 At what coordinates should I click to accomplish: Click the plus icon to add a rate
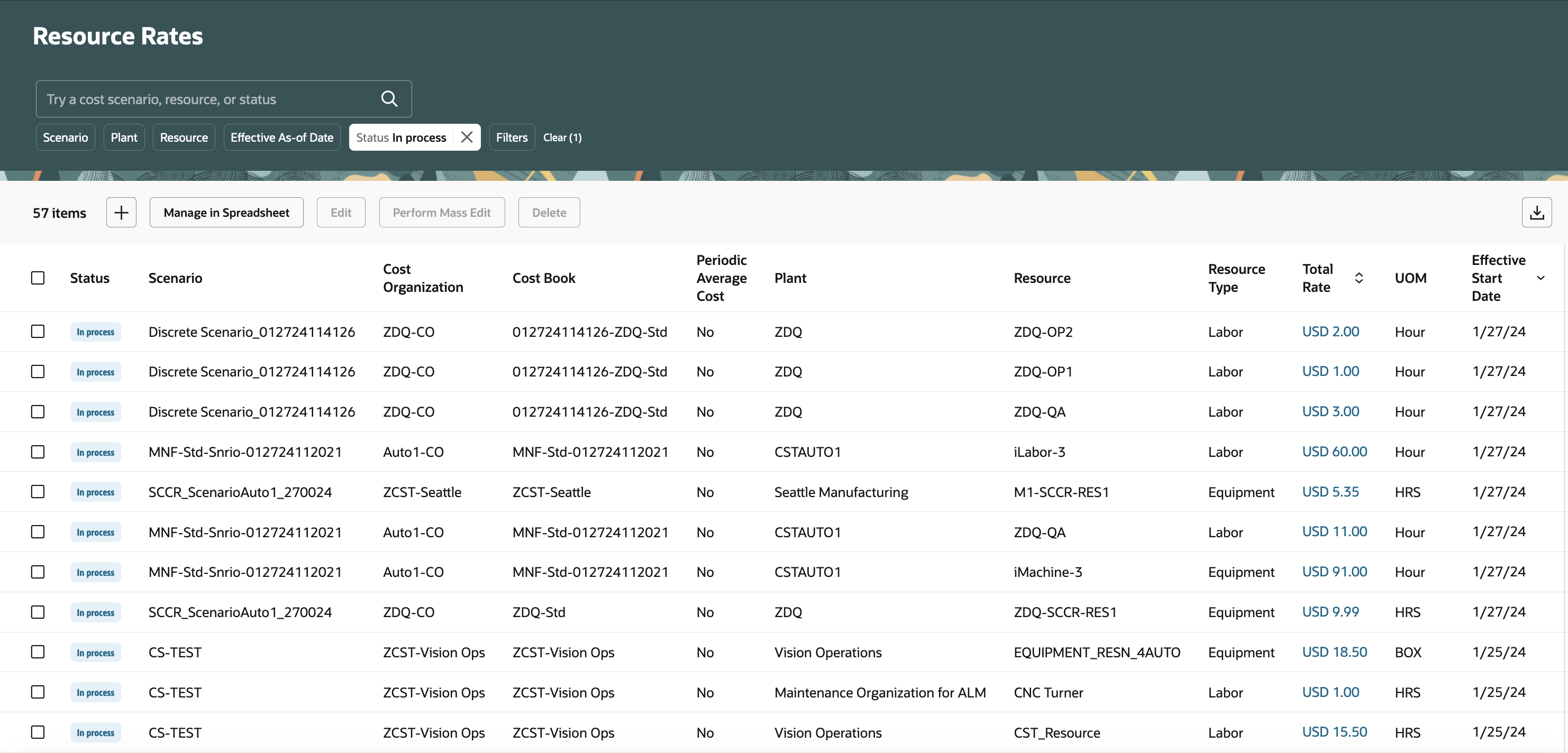(121, 212)
